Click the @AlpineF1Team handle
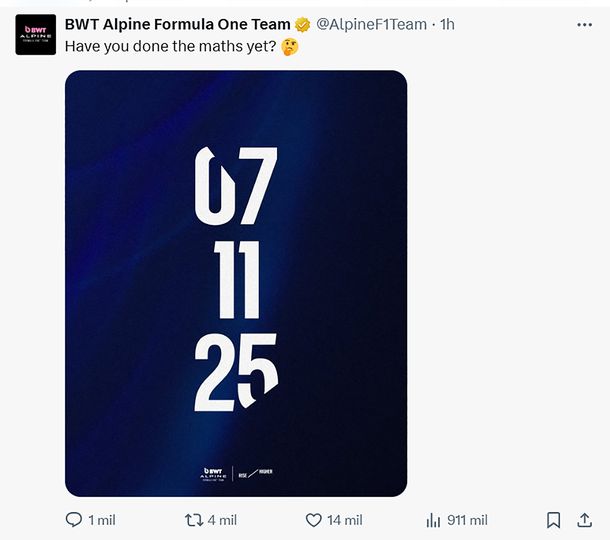Viewport: 610px width, 540px height. [x=371, y=24]
